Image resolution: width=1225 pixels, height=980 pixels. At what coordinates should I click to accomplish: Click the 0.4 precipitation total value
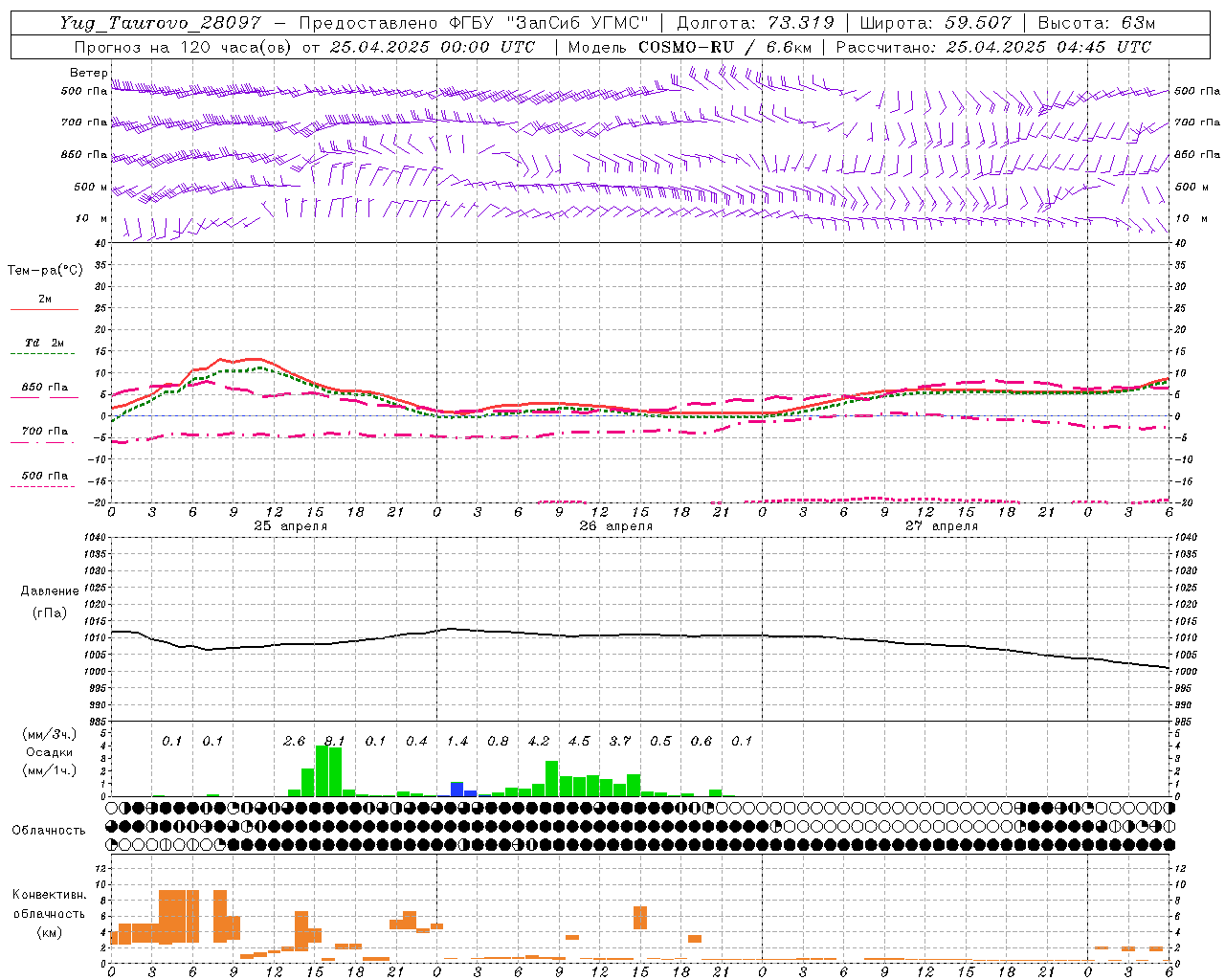[416, 741]
